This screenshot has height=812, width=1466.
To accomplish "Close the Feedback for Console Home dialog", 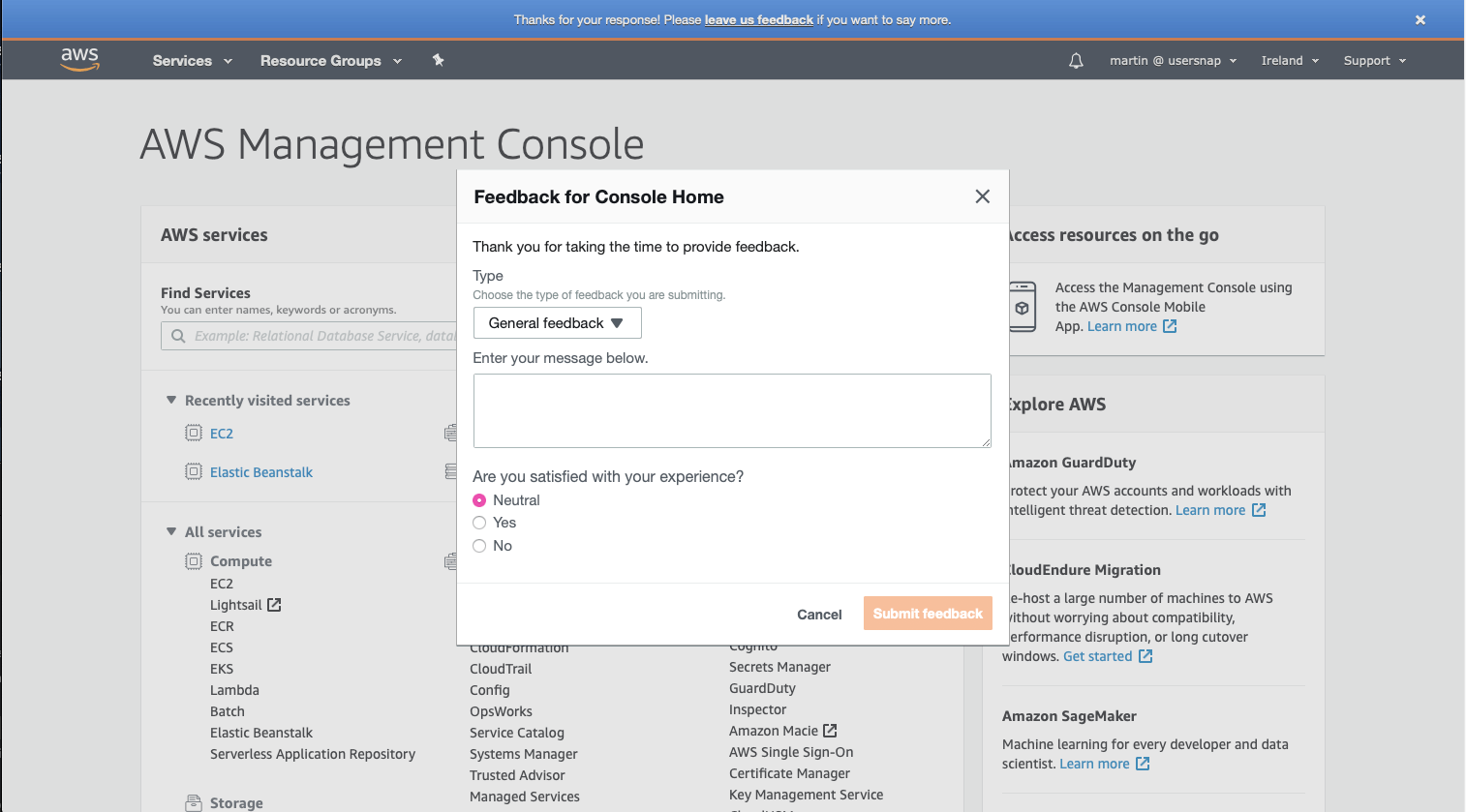I will coord(982,196).
